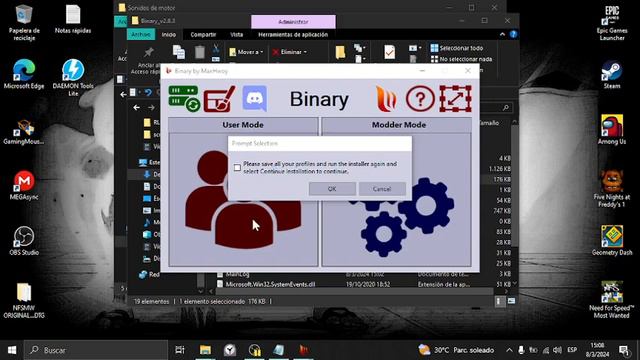Show hidden system tray icons

[x=509, y=350]
